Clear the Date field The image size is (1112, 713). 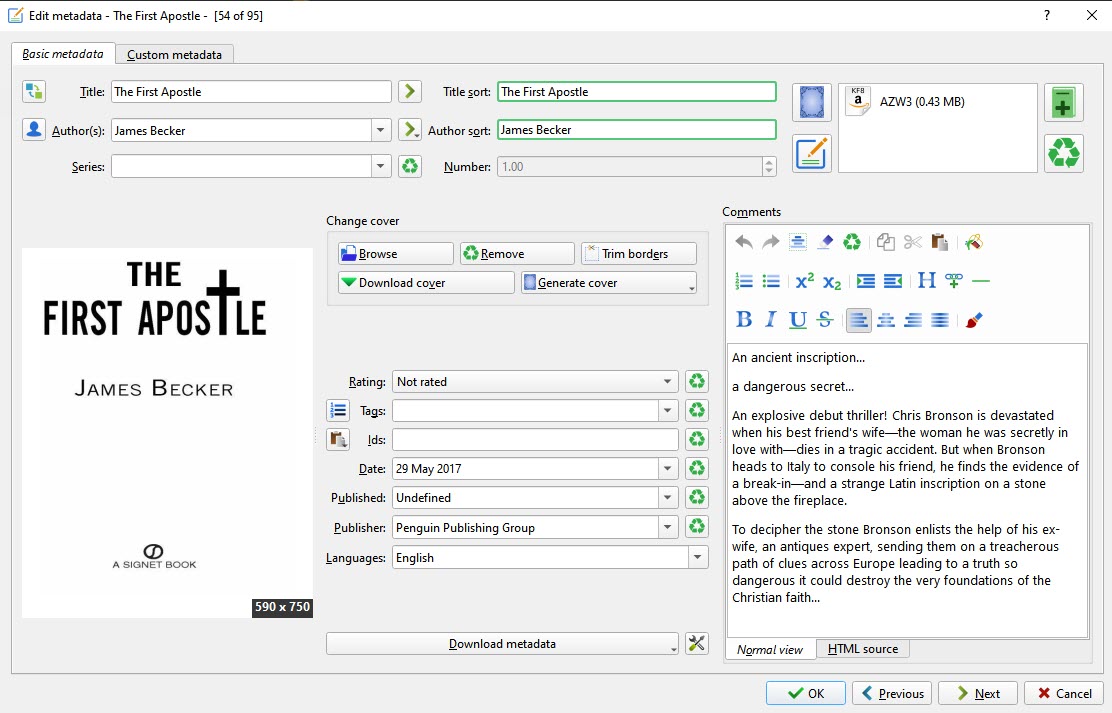697,469
